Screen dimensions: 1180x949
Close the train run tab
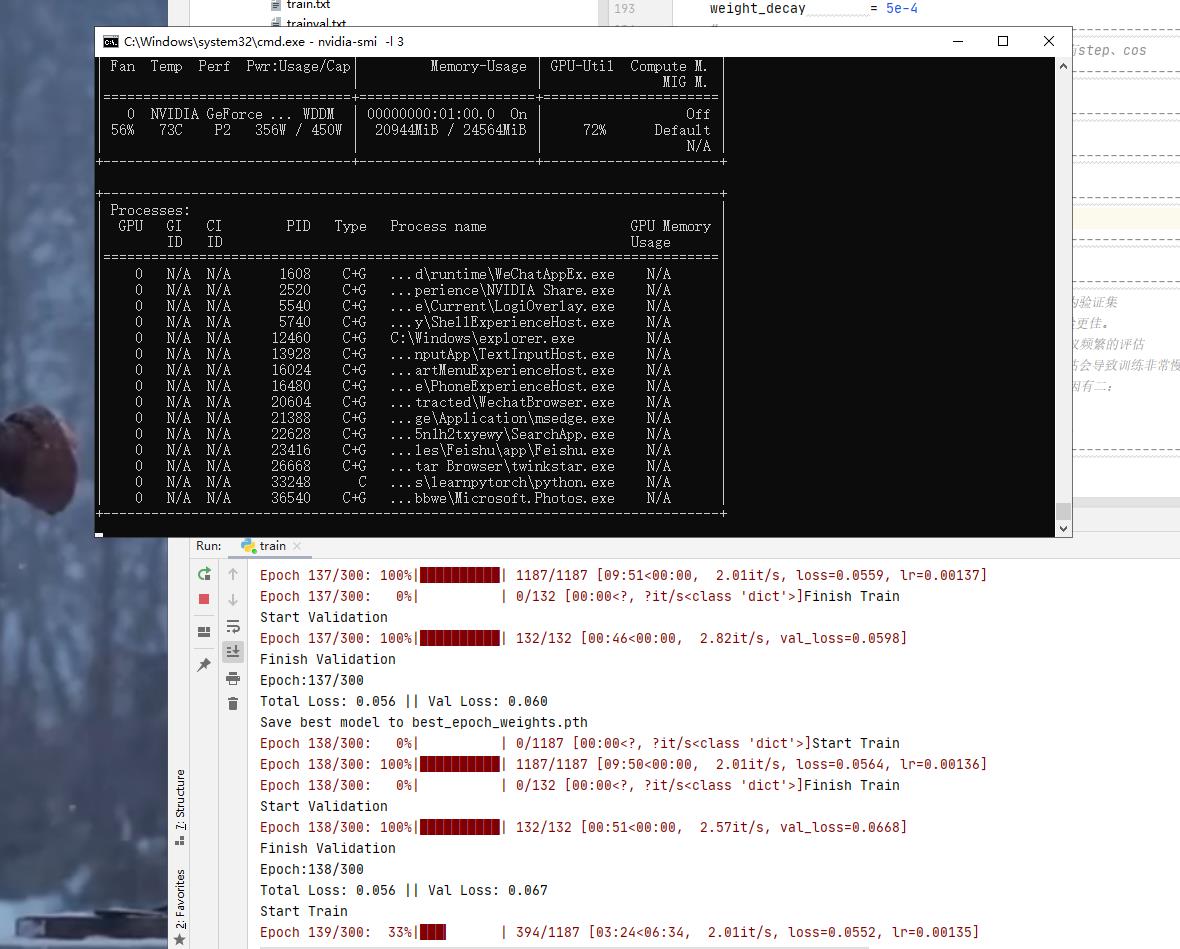click(x=297, y=547)
